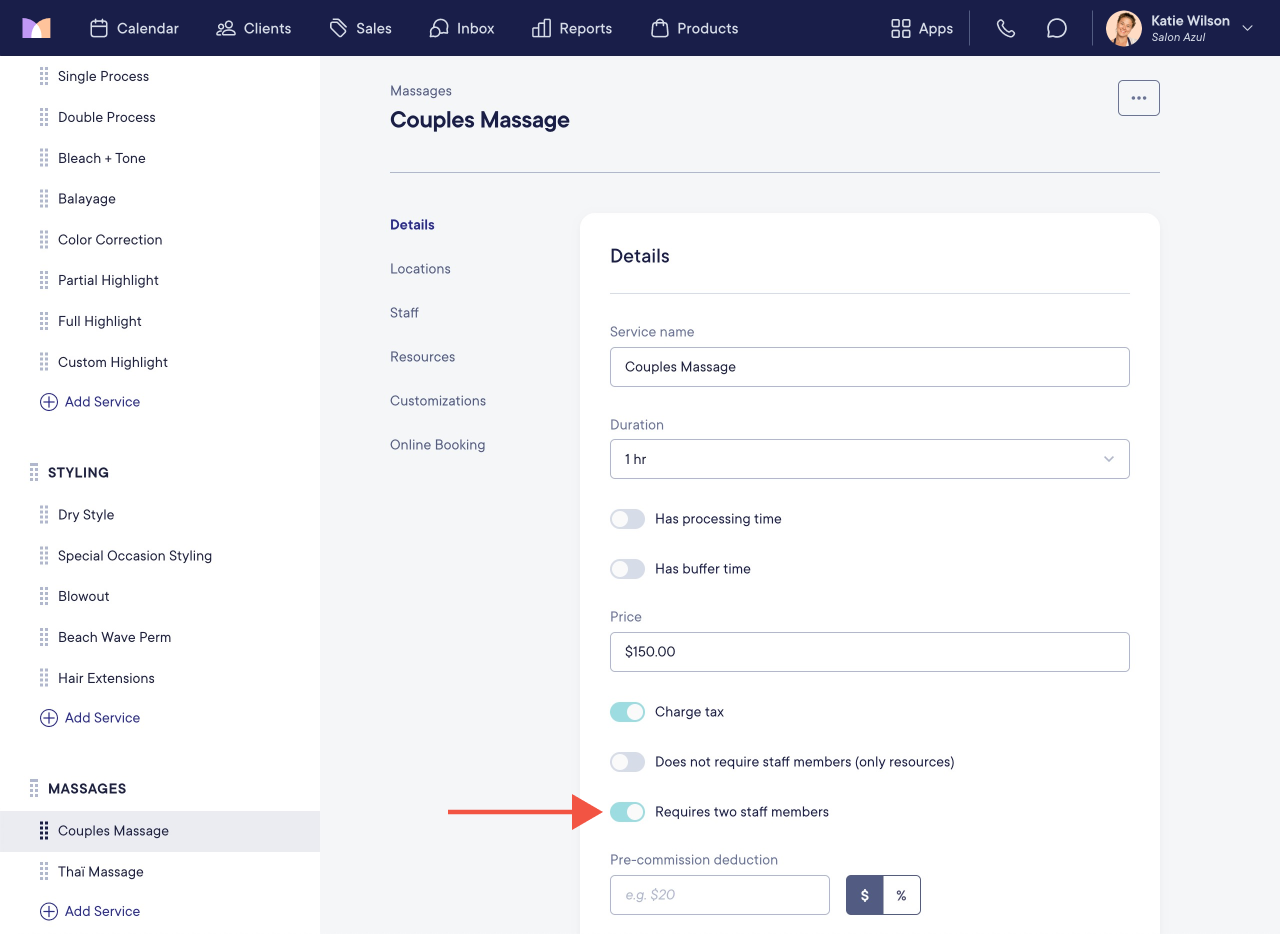Grab the drag handle beside Double Process
Screen dimensions: 1280x934
44,117
